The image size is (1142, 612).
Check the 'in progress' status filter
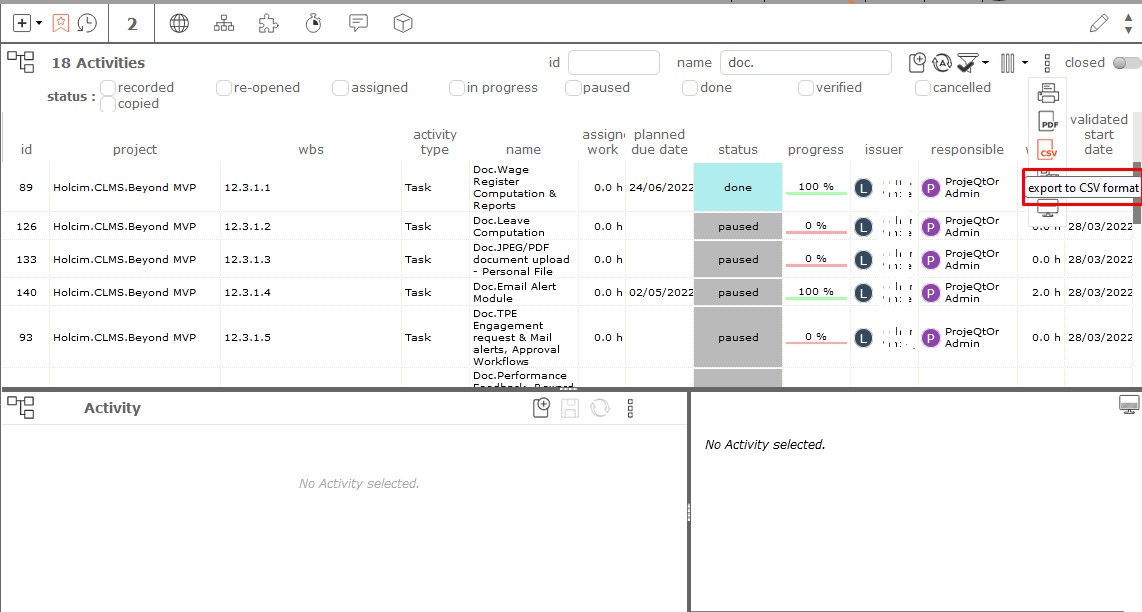(457, 88)
